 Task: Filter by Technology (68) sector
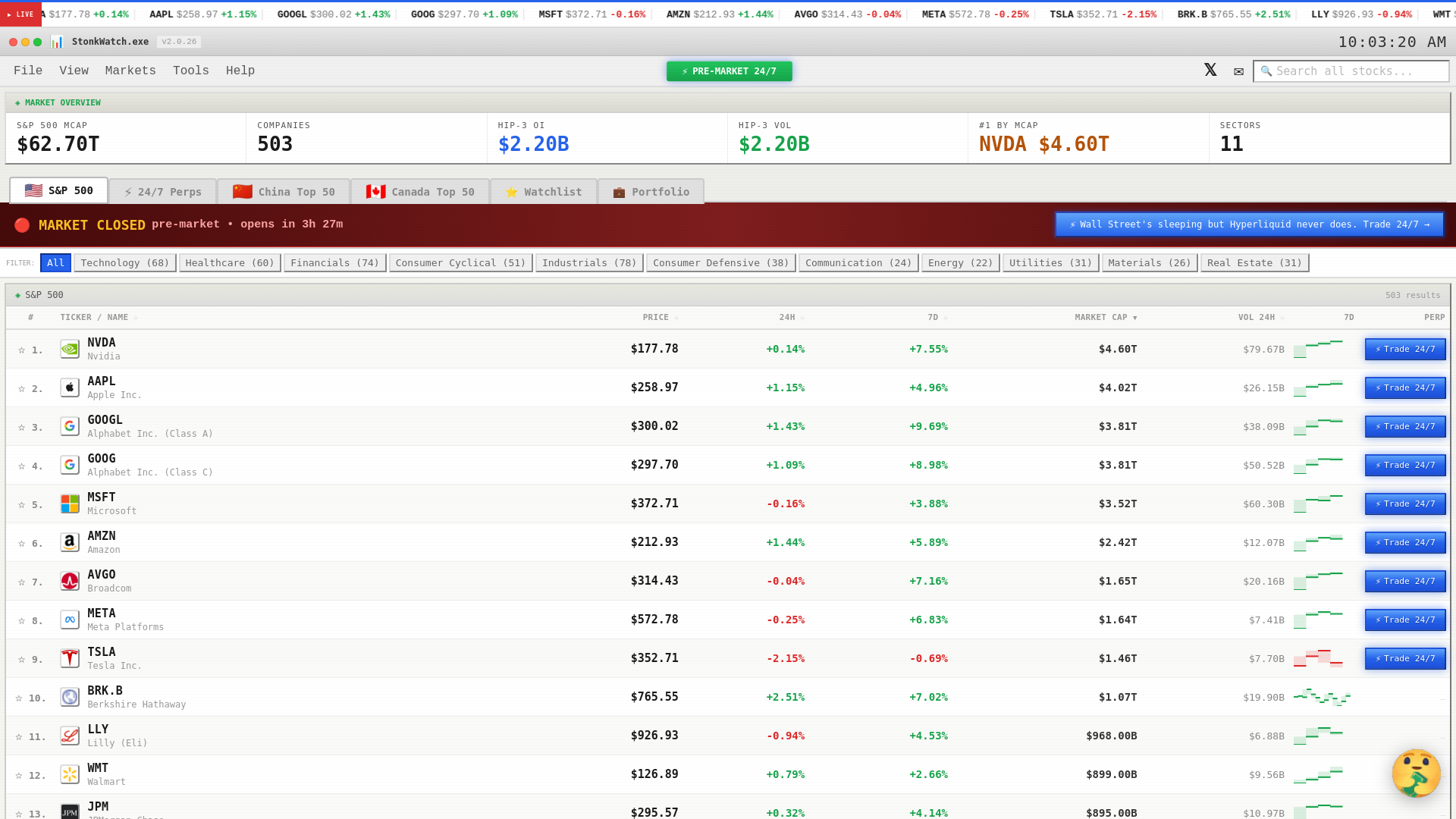(x=125, y=263)
